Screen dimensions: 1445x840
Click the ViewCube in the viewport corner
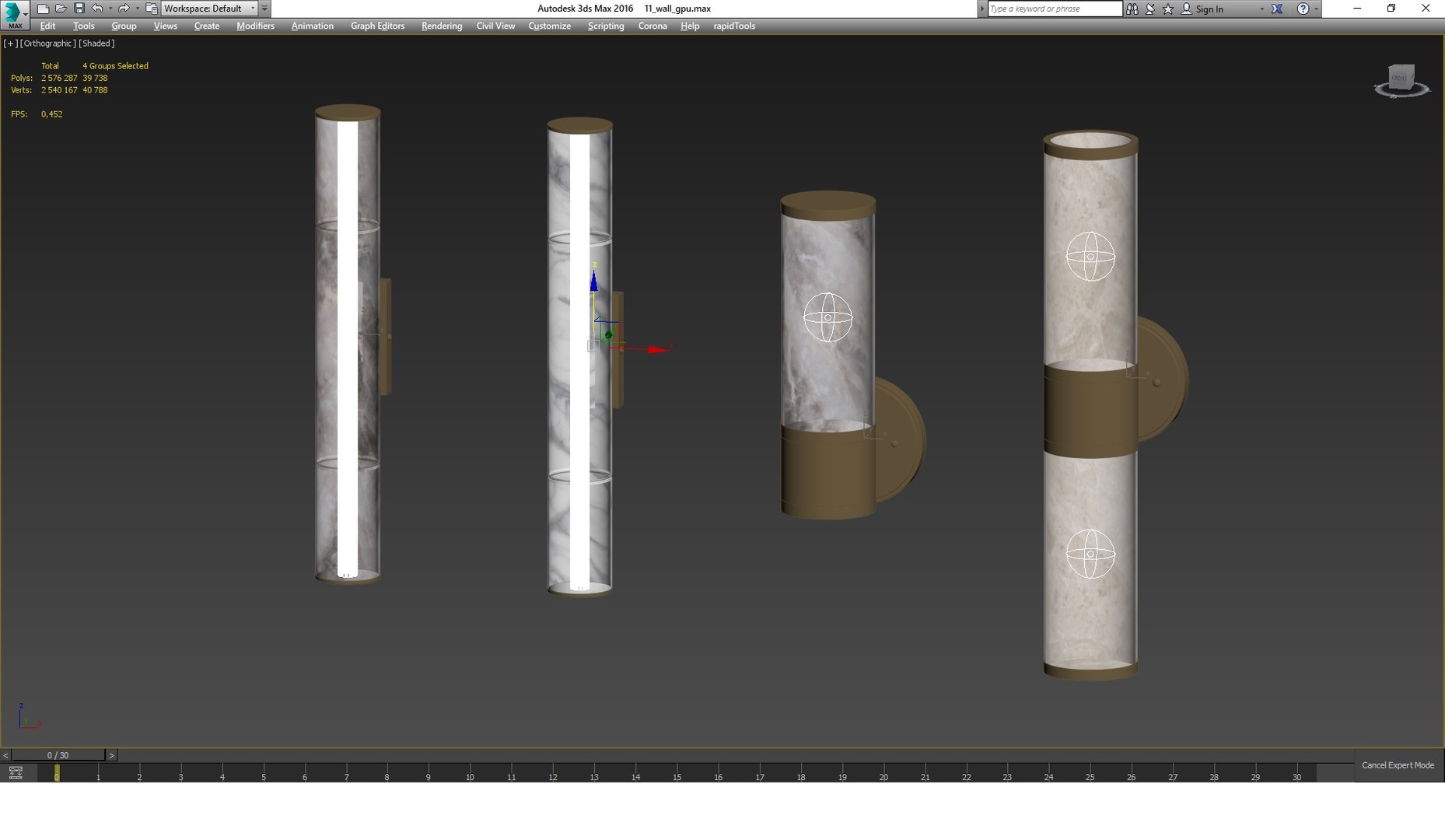point(1401,80)
